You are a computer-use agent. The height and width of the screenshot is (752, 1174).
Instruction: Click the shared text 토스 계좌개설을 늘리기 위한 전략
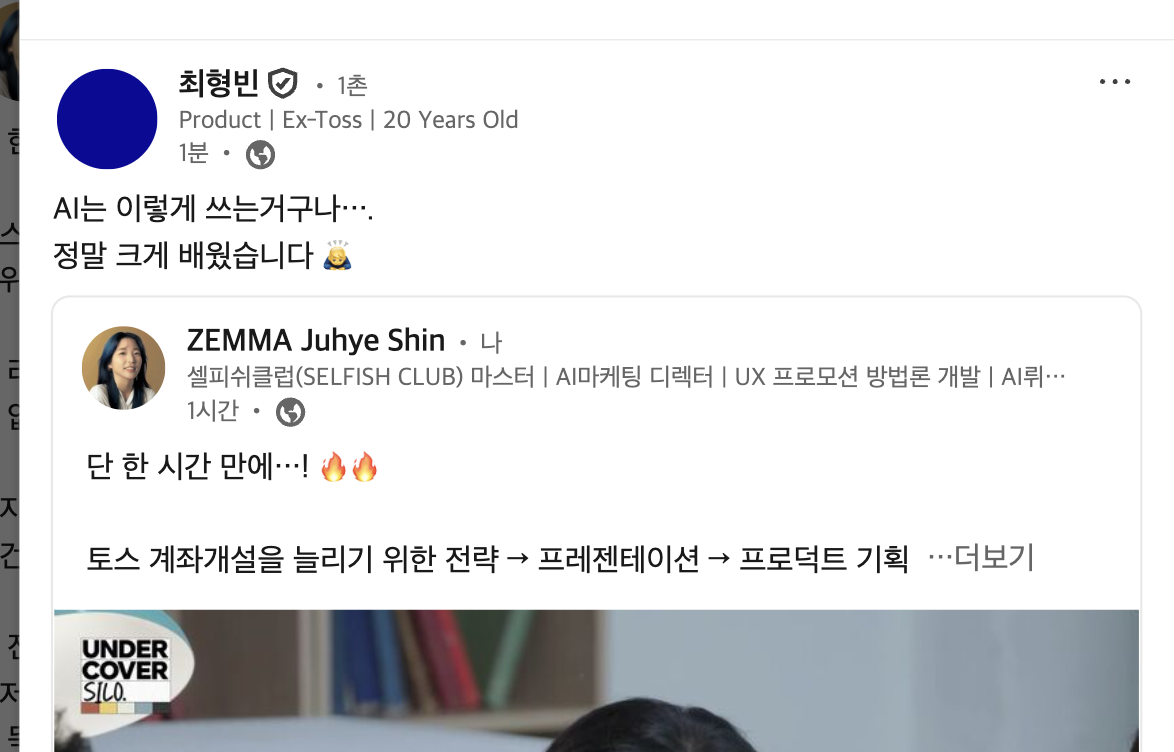click(292, 559)
